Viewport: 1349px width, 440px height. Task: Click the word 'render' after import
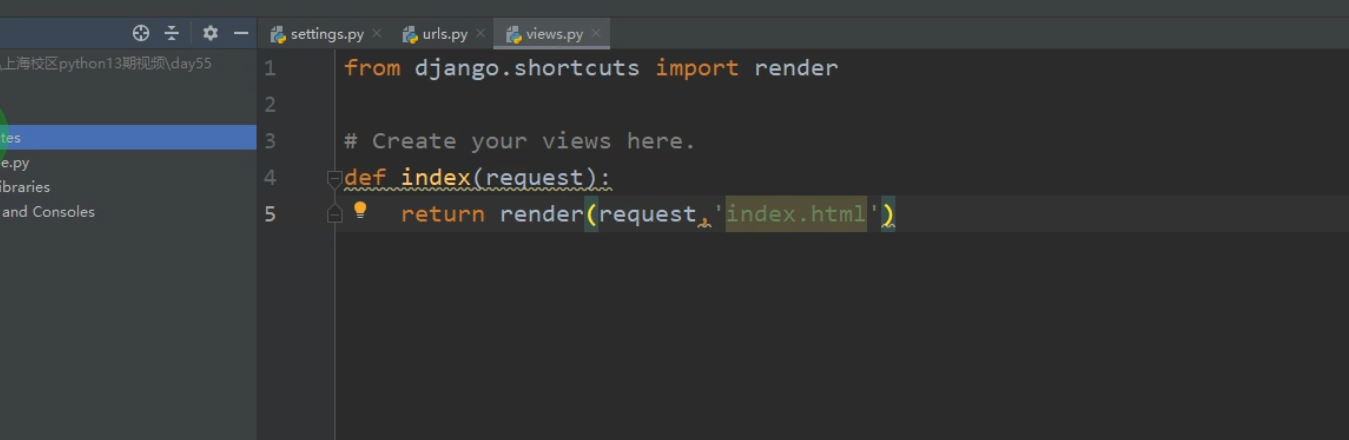click(x=796, y=68)
